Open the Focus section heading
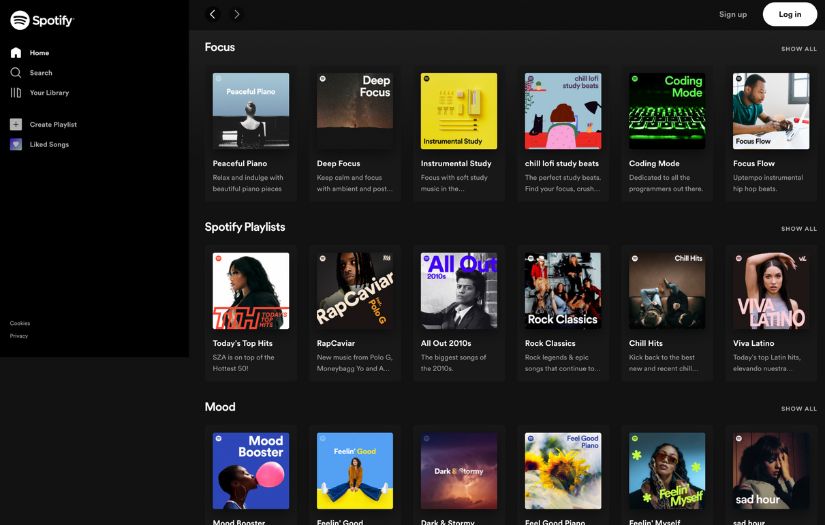 click(220, 47)
